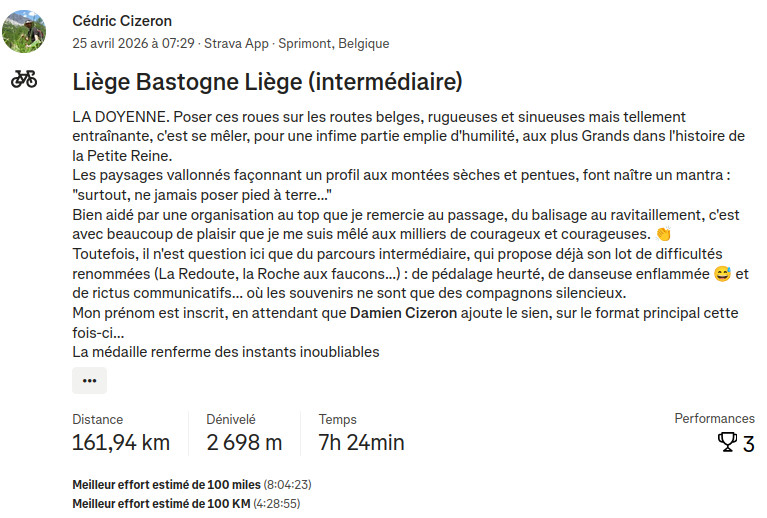Click the Temps value 7h 24min
This screenshot has height=518, width=767.
tap(361, 443)
